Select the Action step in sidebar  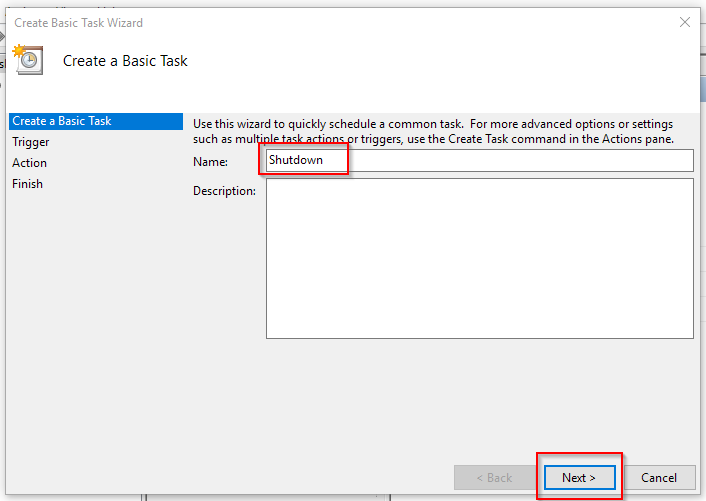tap(29, 163)
